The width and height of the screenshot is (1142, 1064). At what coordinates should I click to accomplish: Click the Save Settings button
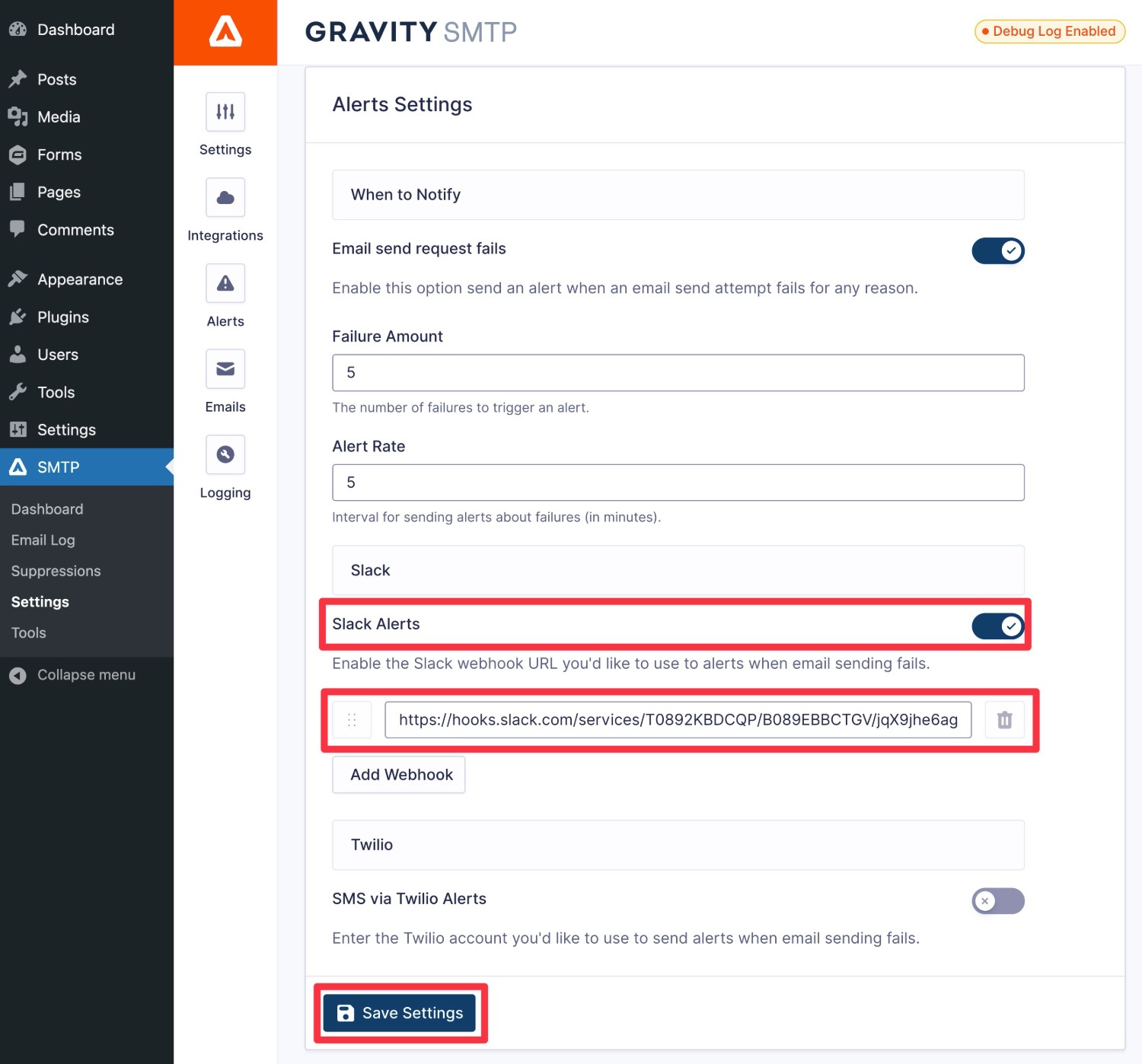coord(400,1013)
